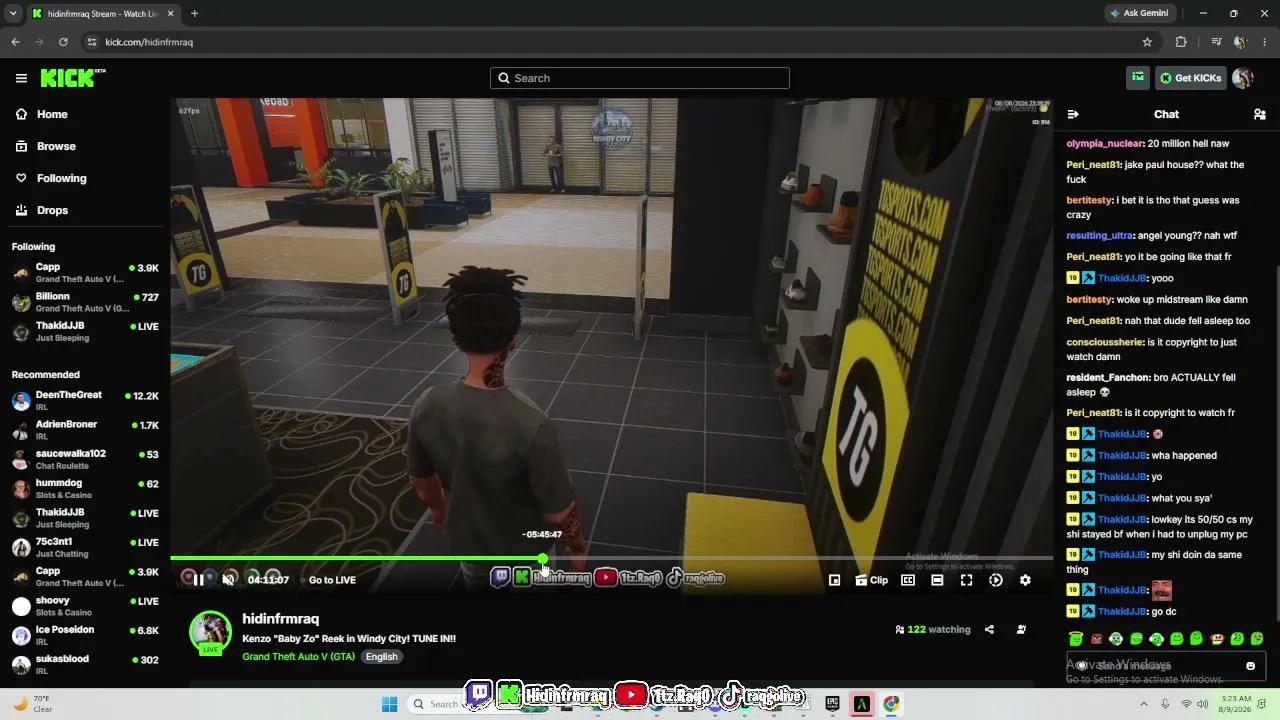The image size is (1280, 720).
Task: Open the playback speed control
Action: point(996,580)
